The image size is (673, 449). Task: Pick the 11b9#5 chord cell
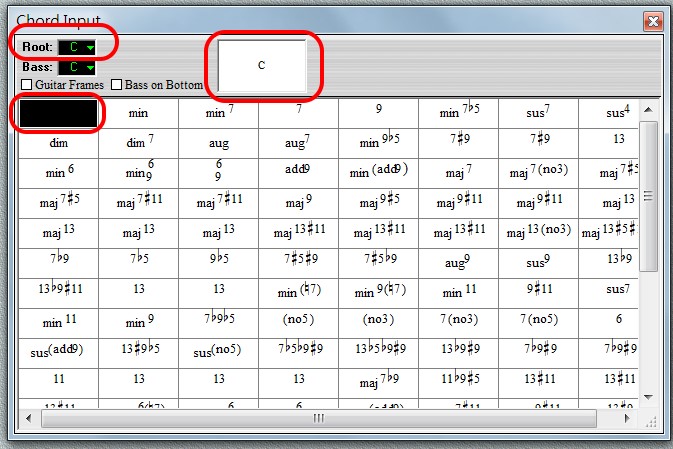coord(459,384)
